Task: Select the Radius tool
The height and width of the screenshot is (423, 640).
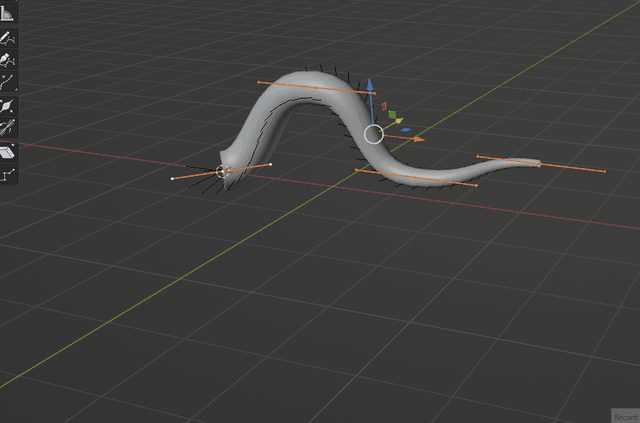Action: tap(8, 107)
